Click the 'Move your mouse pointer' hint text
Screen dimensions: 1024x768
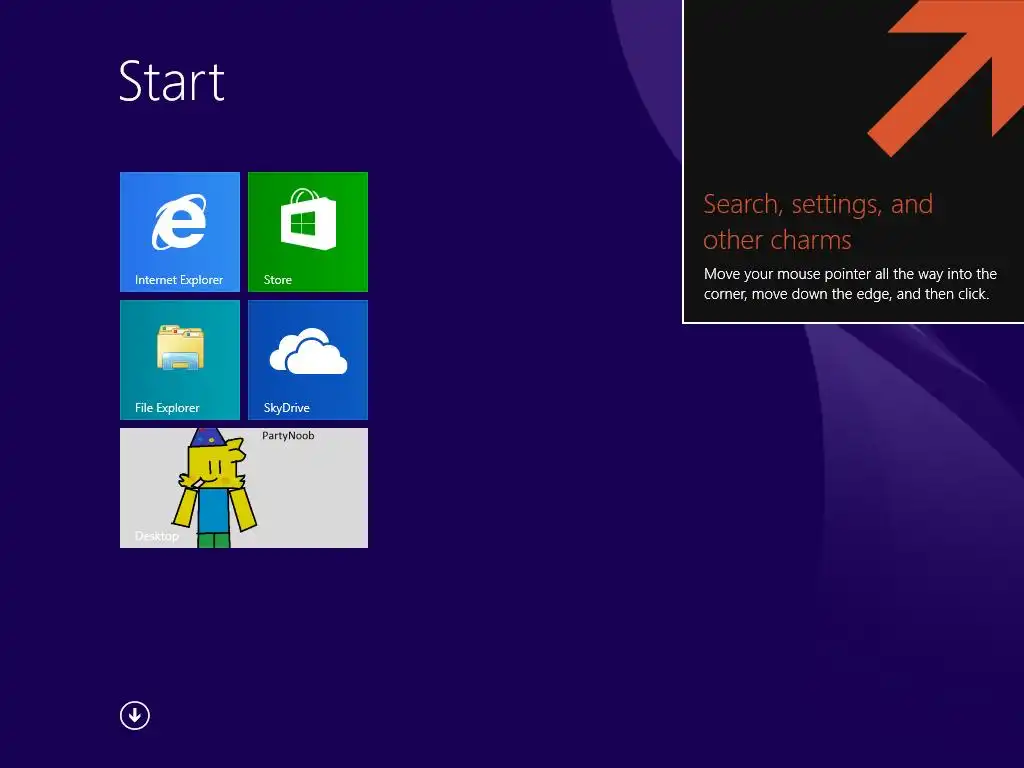click(850, 284)
